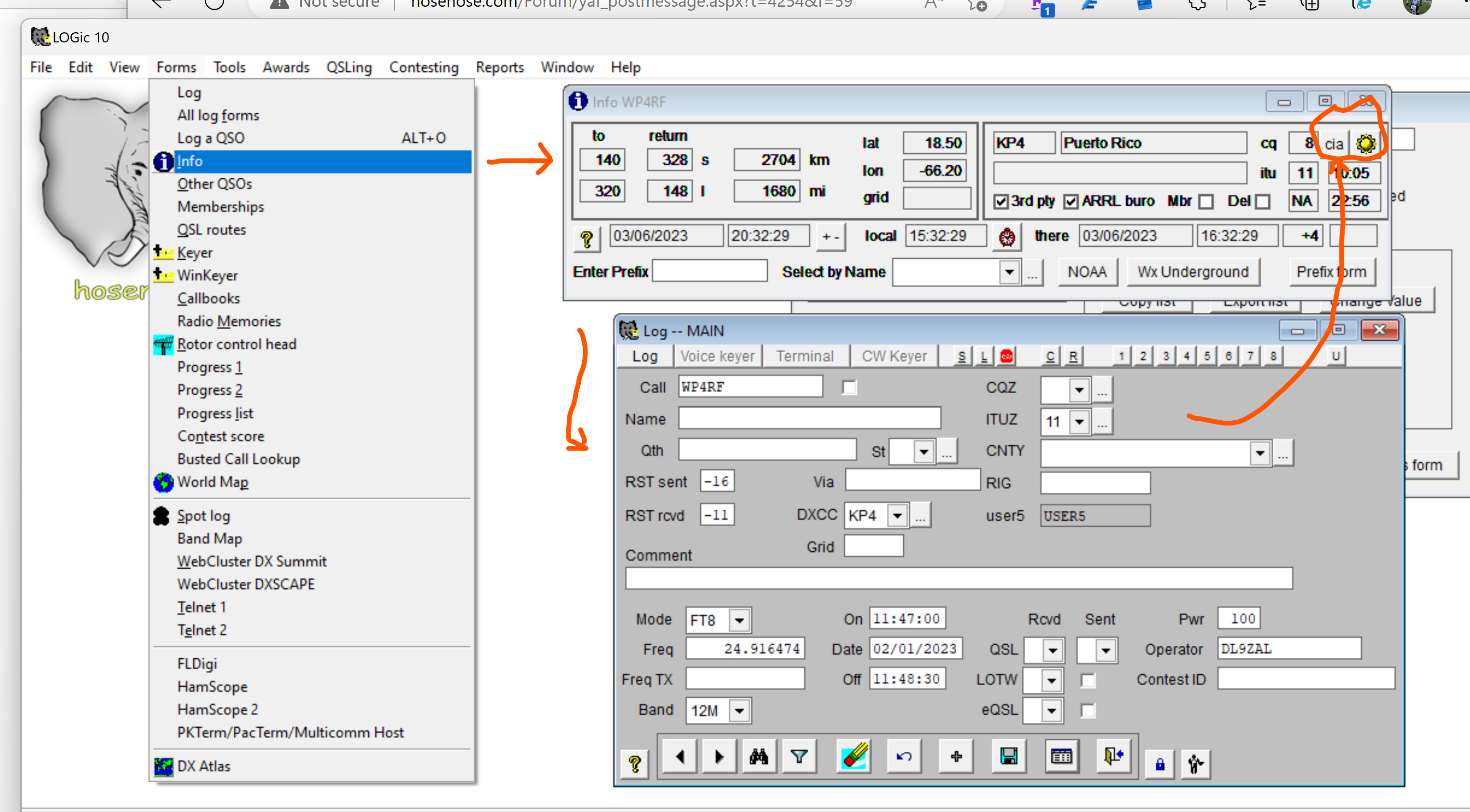Click macro button 8 in Log toolbar
The image size is (1470, 812).
pyautogui.click(x=1273, y=357)
